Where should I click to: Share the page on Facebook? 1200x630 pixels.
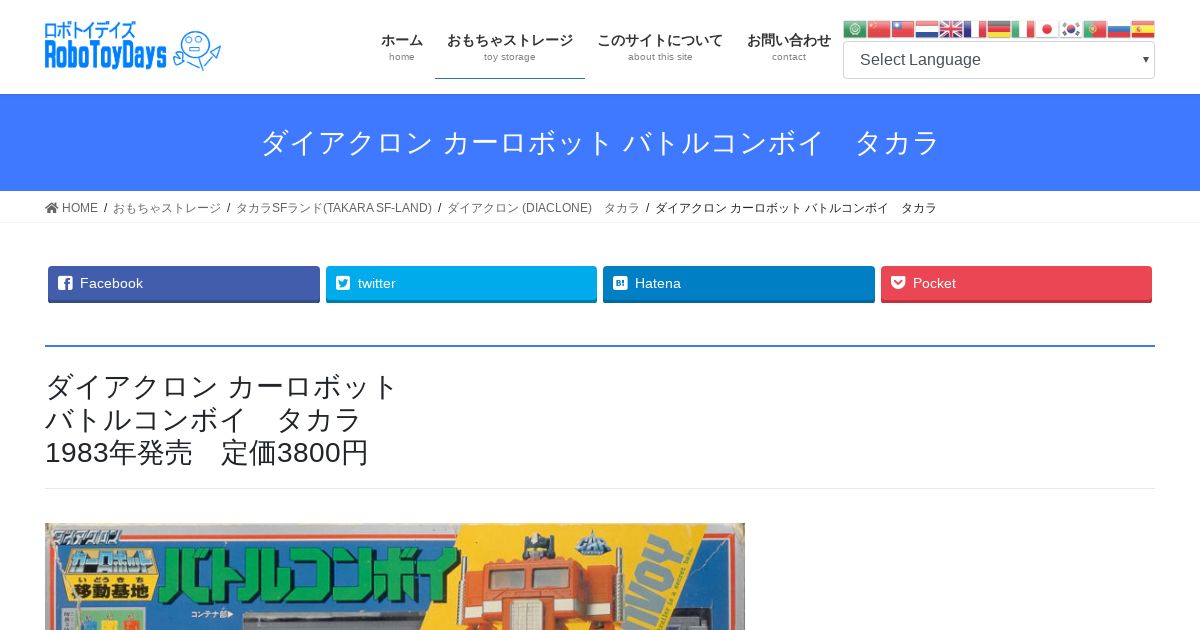[x=184, y=284]
